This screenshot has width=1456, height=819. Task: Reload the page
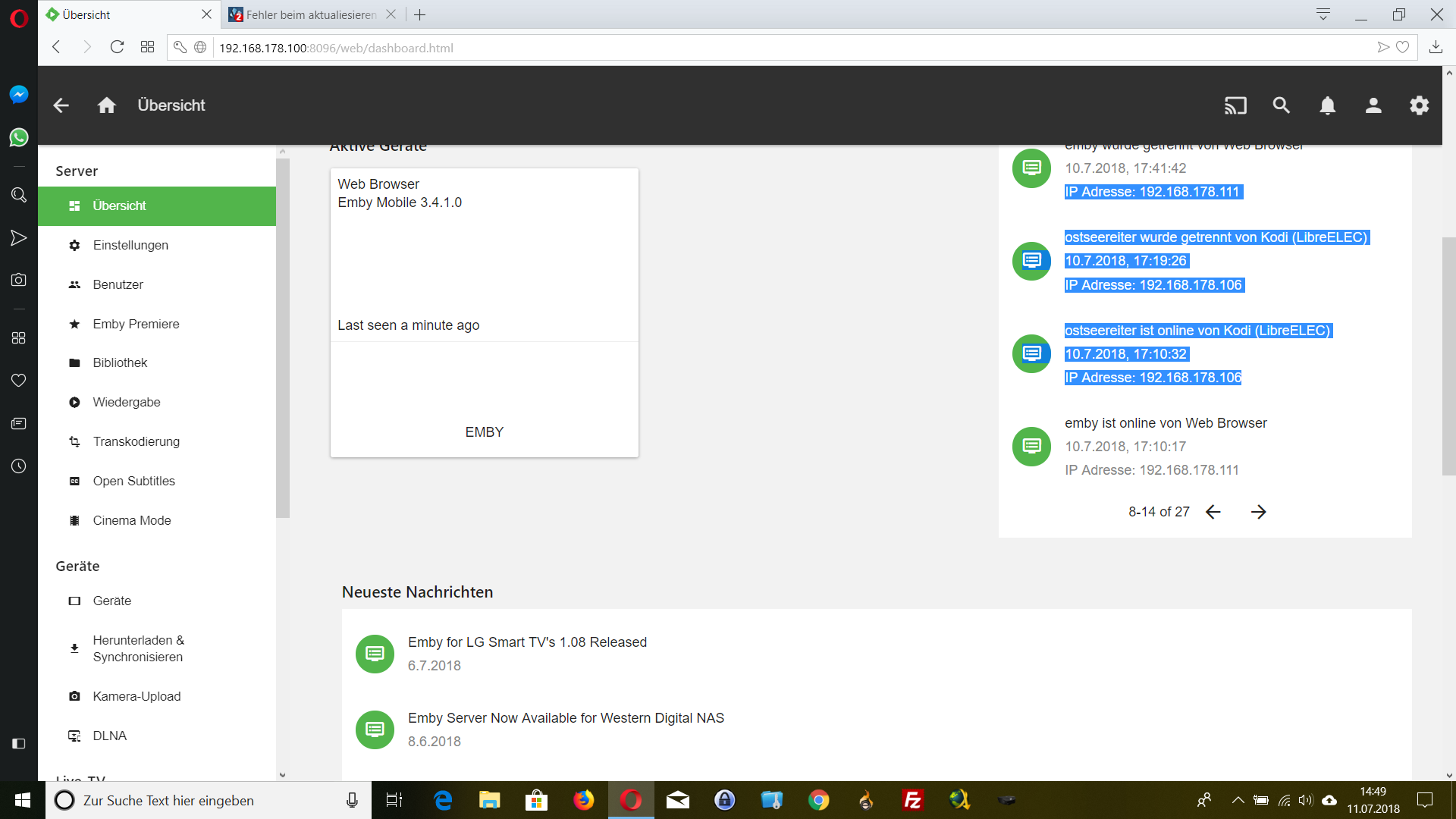117,47
